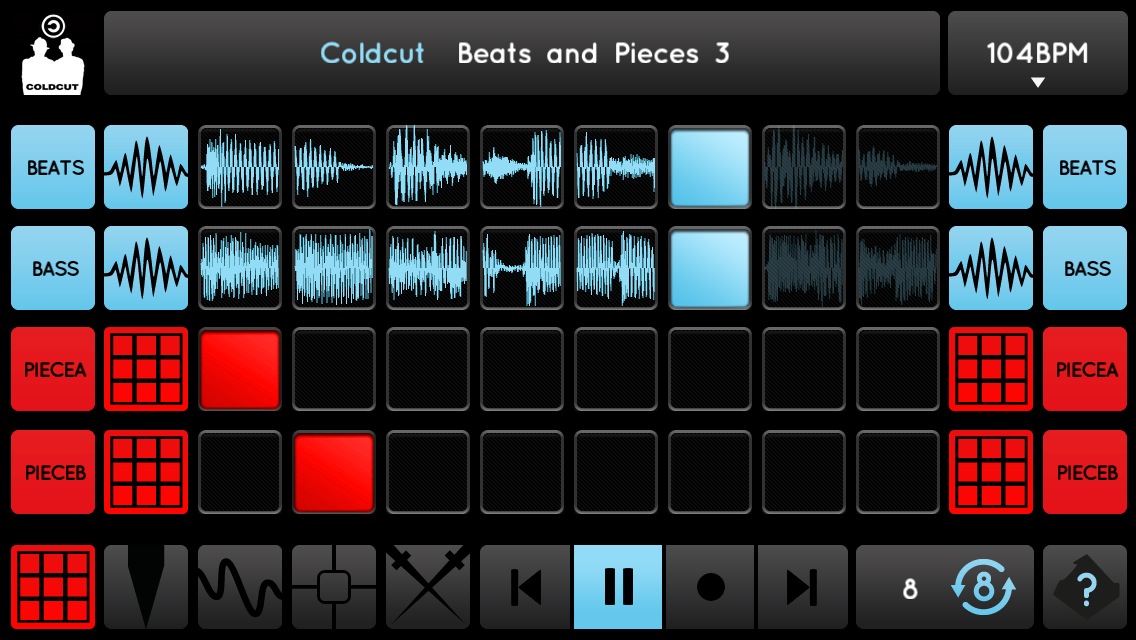Click the right grid icon in PIECEB row
1136x640 pixels.
(x=991, y=473)
